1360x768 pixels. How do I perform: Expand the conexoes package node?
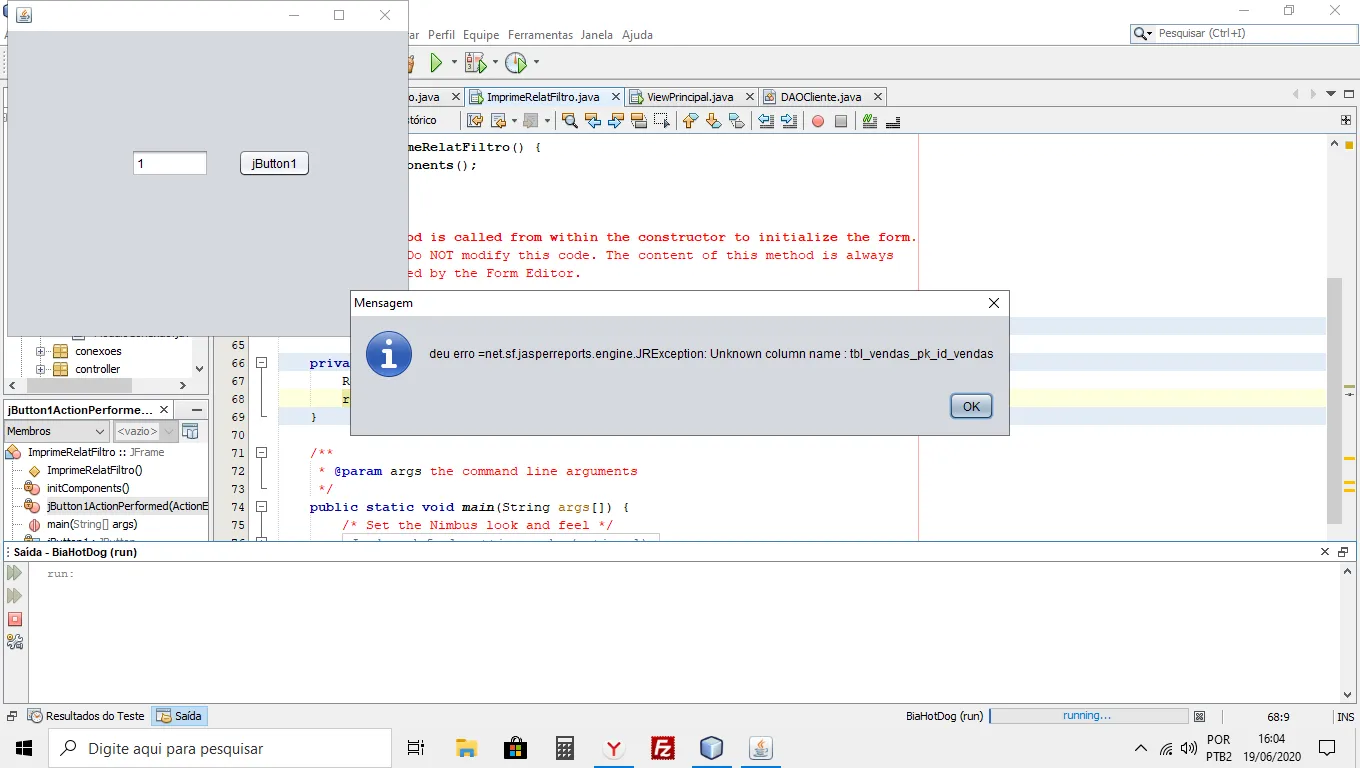(41, 351)
